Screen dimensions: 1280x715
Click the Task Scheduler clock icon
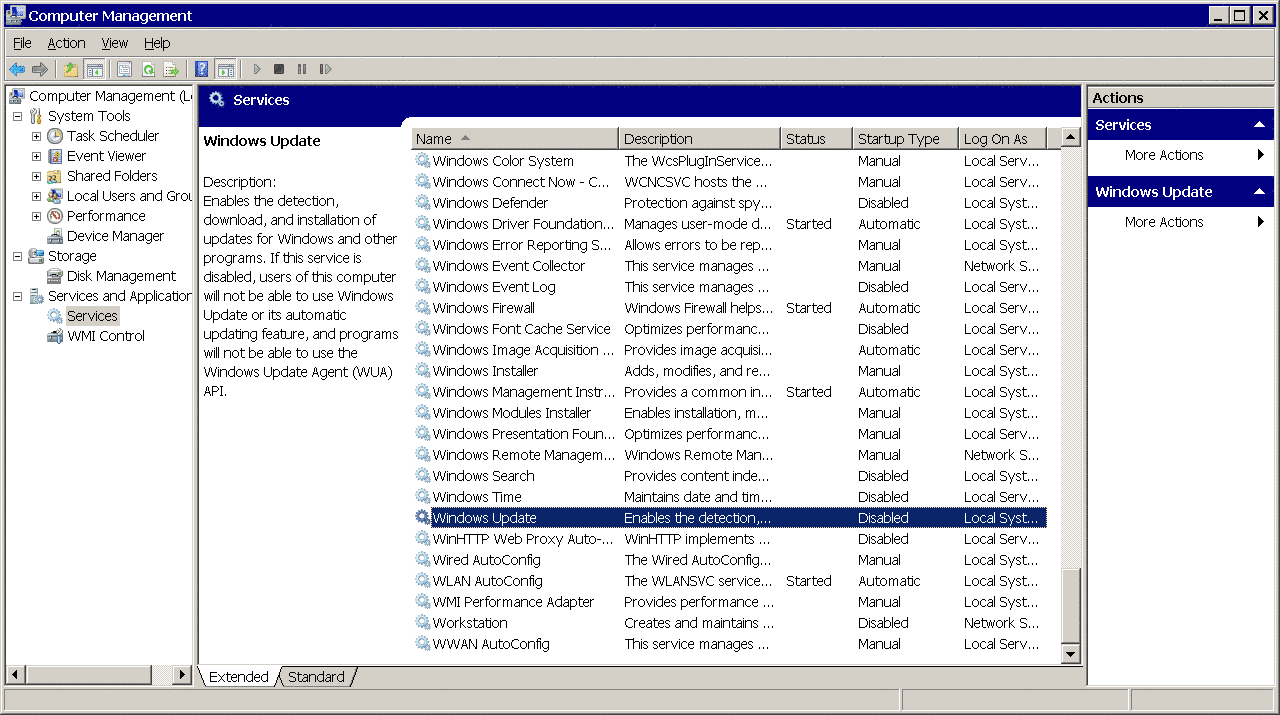point(55,136)
